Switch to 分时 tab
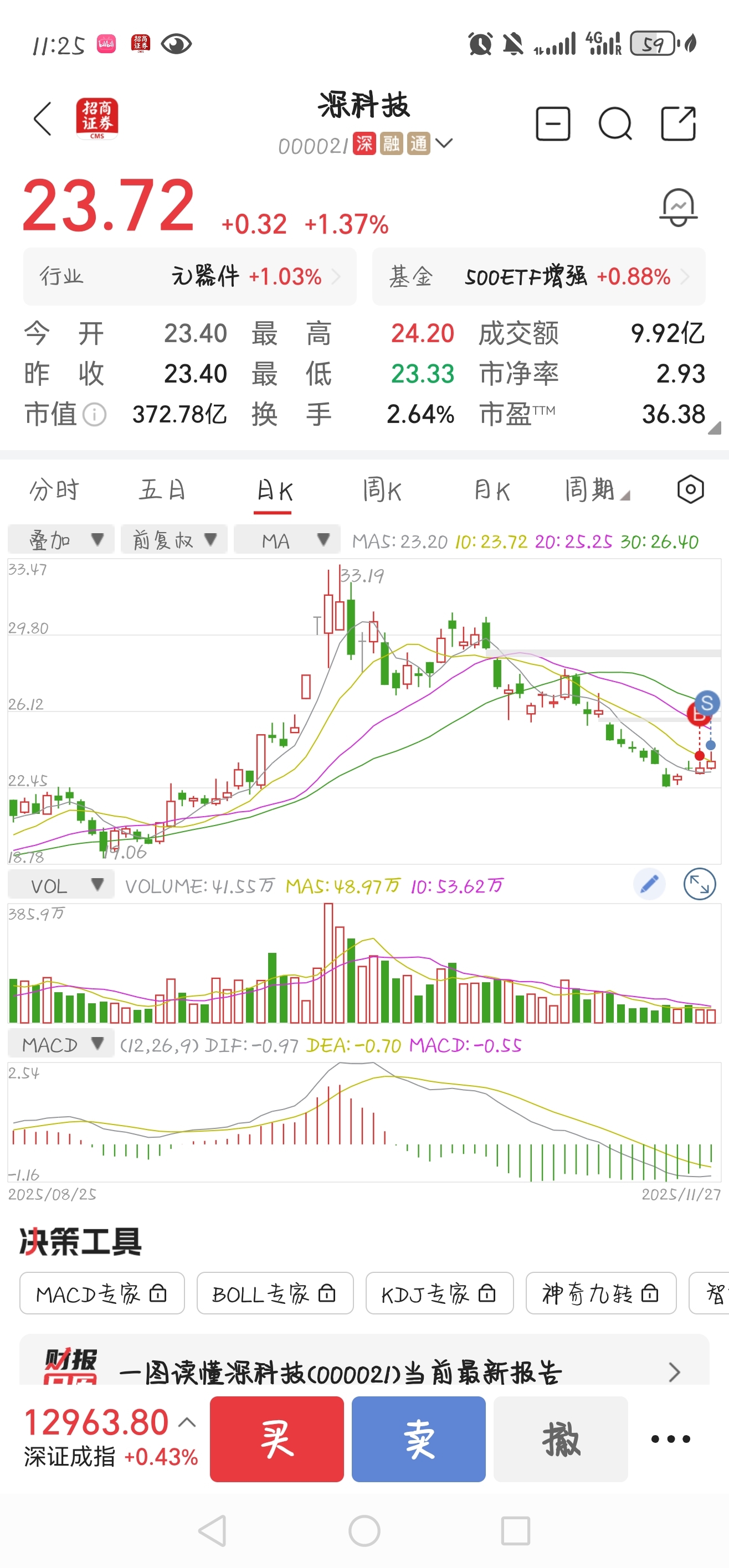 tap(54, 490)
